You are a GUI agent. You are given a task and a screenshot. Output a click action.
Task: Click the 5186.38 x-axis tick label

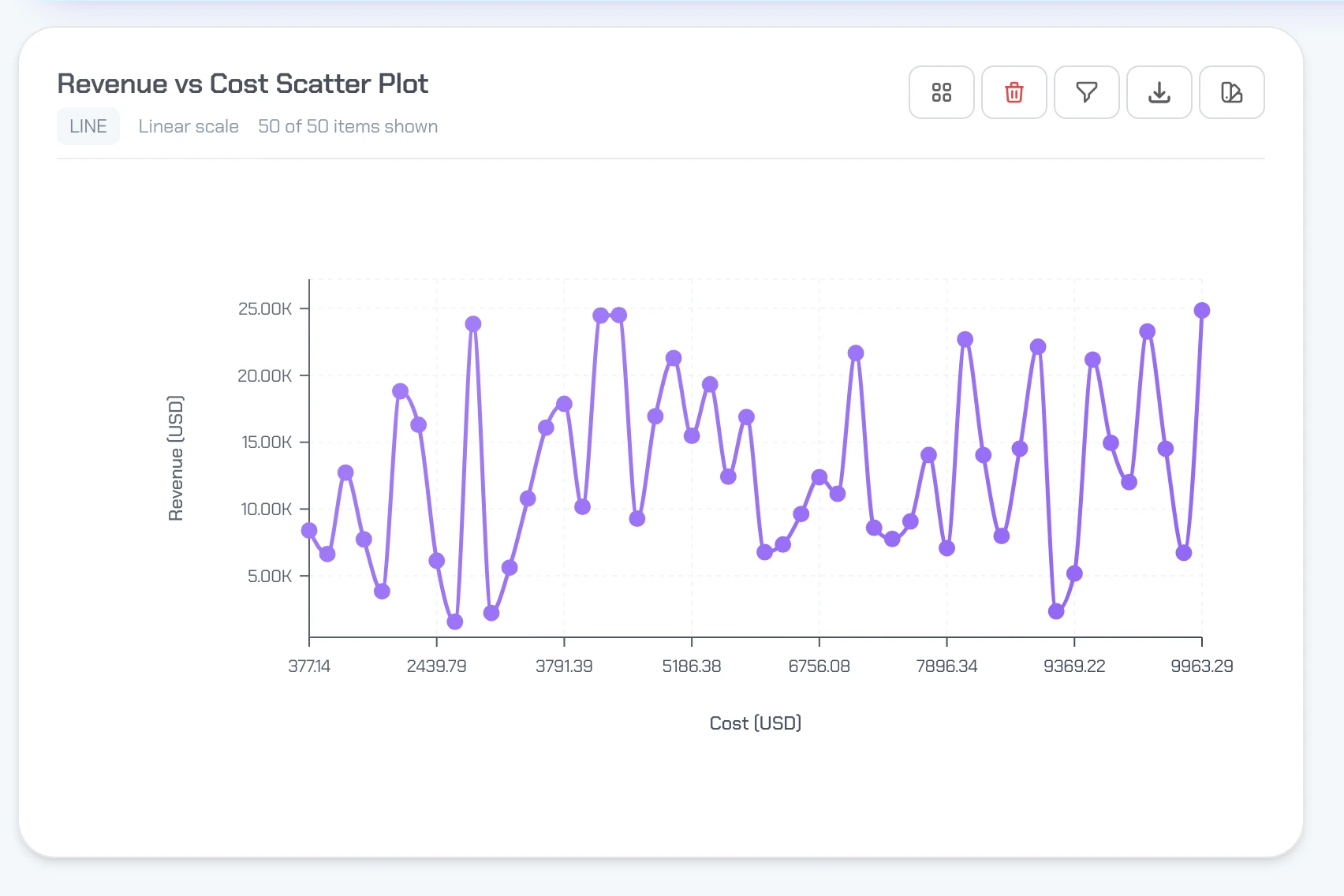[x=691, y=666]
